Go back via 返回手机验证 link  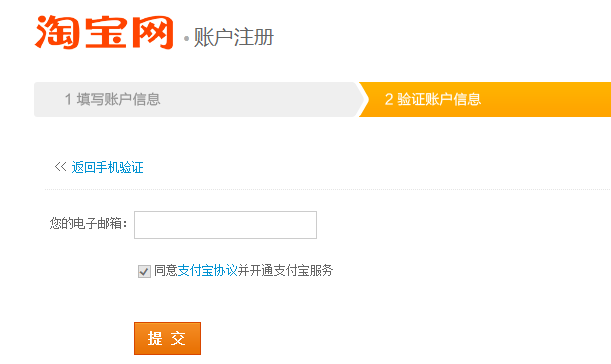tap(108, 167)
